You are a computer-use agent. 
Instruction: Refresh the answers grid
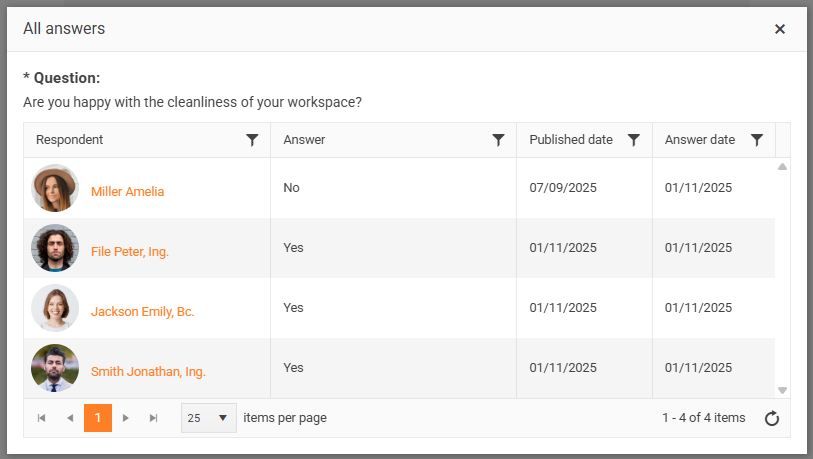pos(771,418)
